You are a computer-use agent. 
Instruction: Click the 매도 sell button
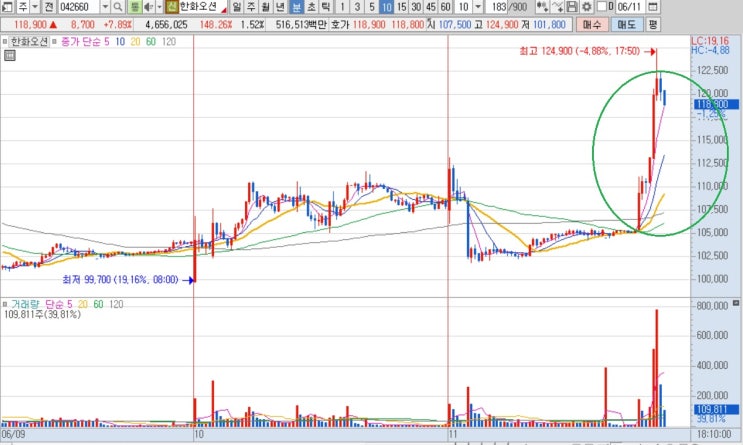tap(626, 25)
